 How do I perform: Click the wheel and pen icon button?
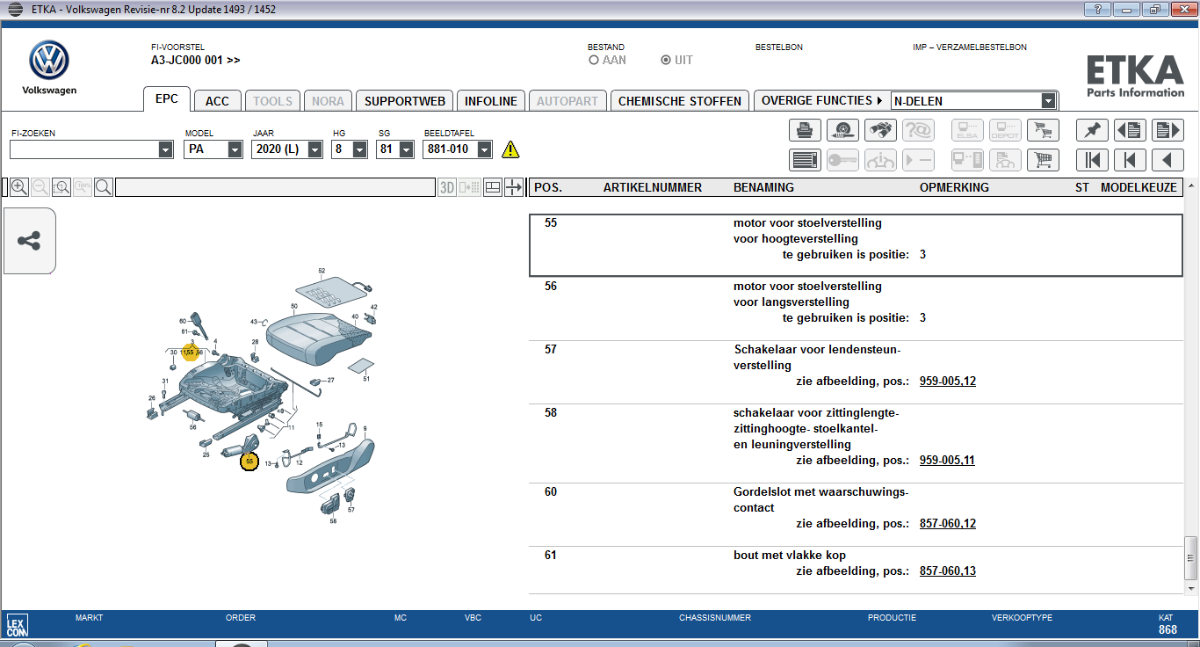coord(842,130)
